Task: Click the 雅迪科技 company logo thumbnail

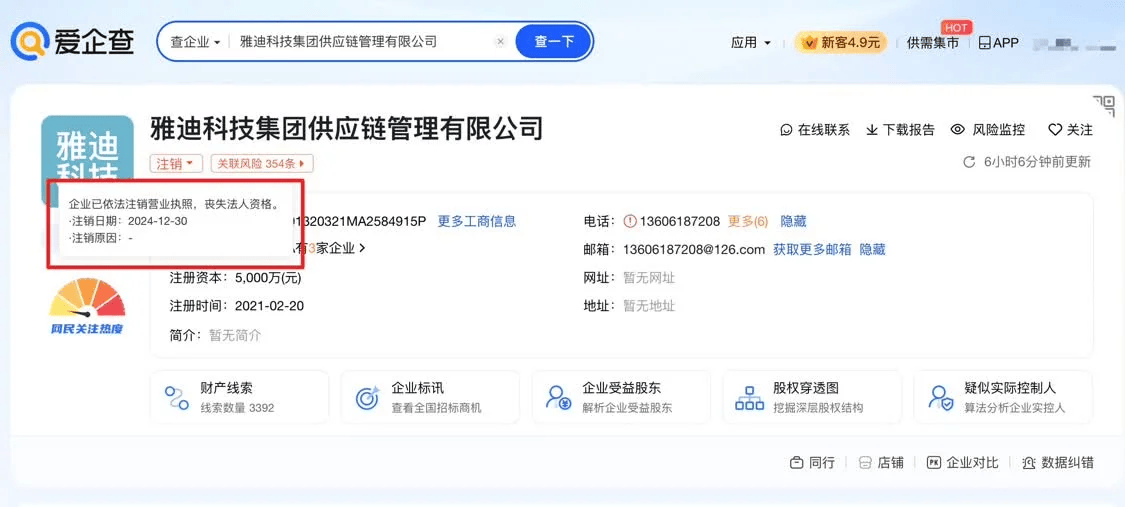Action: coord(88,147)
